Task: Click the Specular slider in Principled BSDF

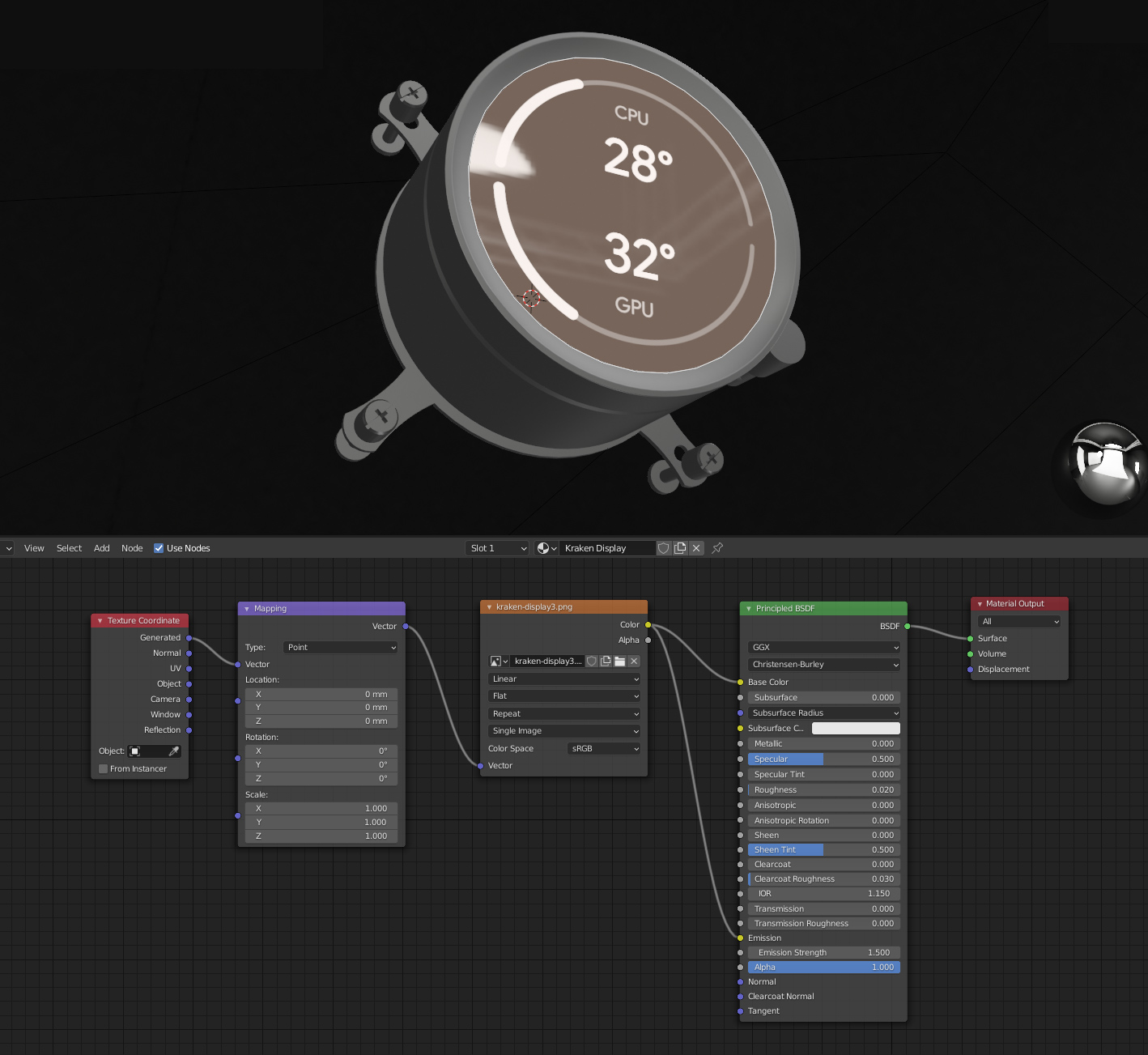Action: pyautogui.click(x=823, y=759)
